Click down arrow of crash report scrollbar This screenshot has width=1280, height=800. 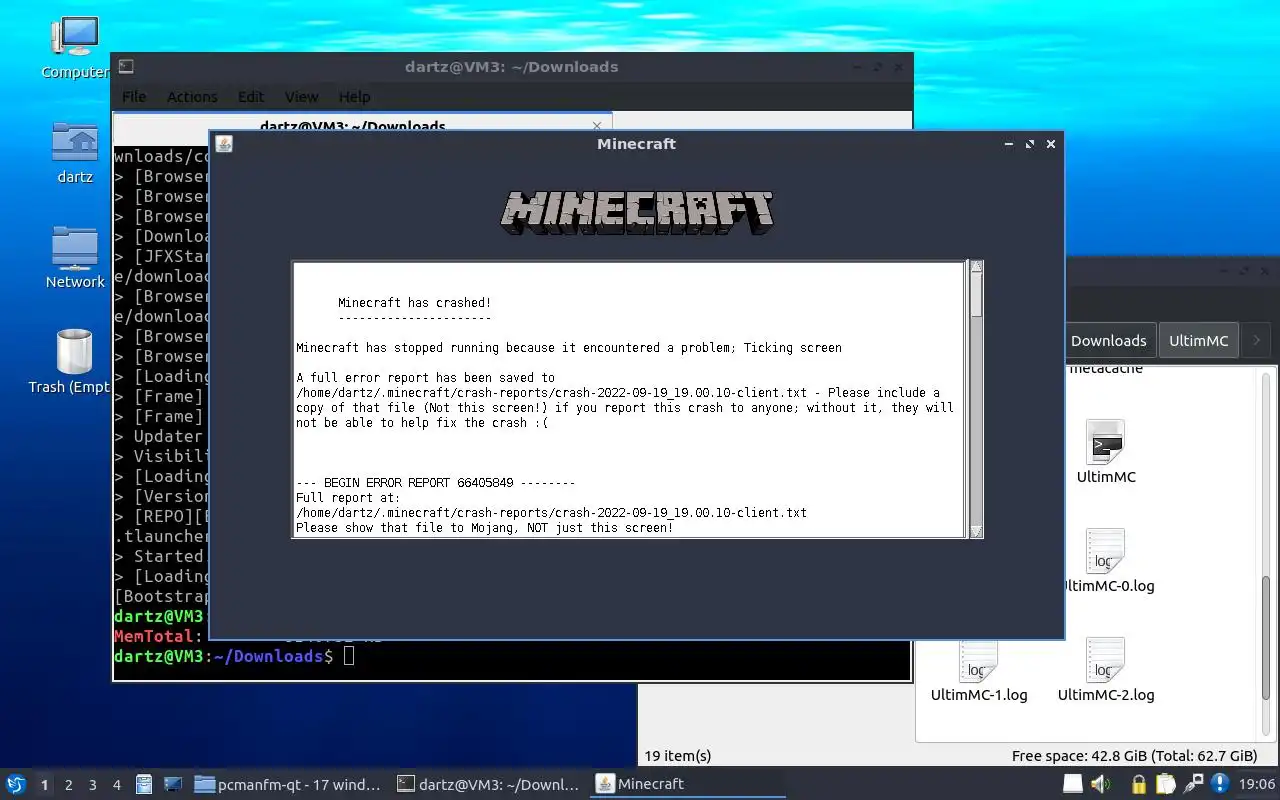click(977, 532)
